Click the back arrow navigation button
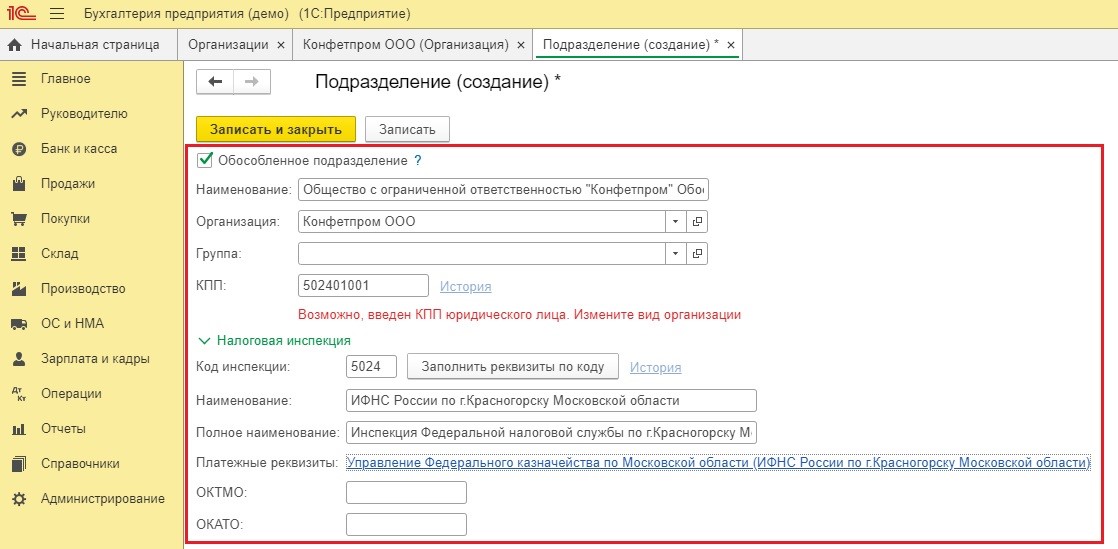This screenshot has width=1118, height=549. 215,83
